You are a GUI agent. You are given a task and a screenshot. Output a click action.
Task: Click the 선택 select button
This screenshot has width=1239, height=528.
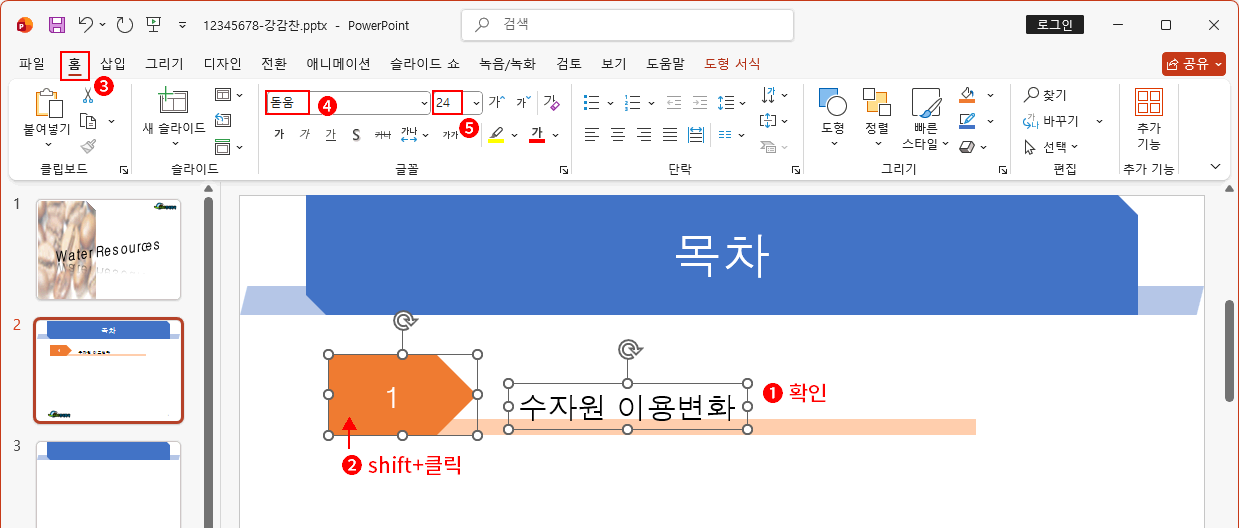[x=1051, y=147]
